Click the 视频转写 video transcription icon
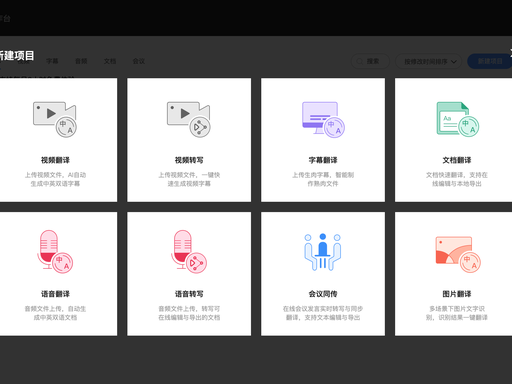Screen dimensions: 512x384 [189, 119]
